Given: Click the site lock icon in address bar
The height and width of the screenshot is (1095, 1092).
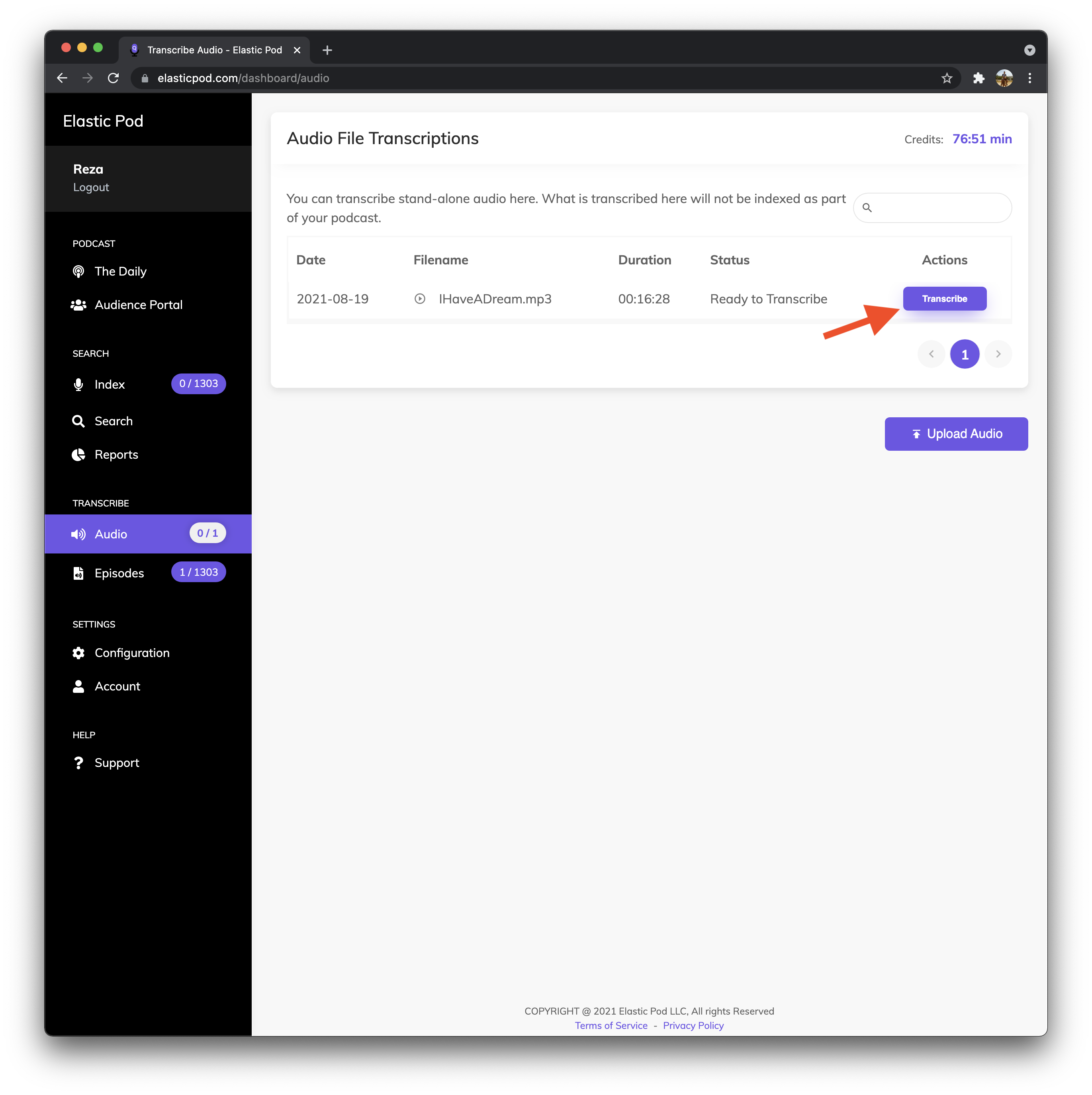Looking at the screenshot, I should coord(145,78).
